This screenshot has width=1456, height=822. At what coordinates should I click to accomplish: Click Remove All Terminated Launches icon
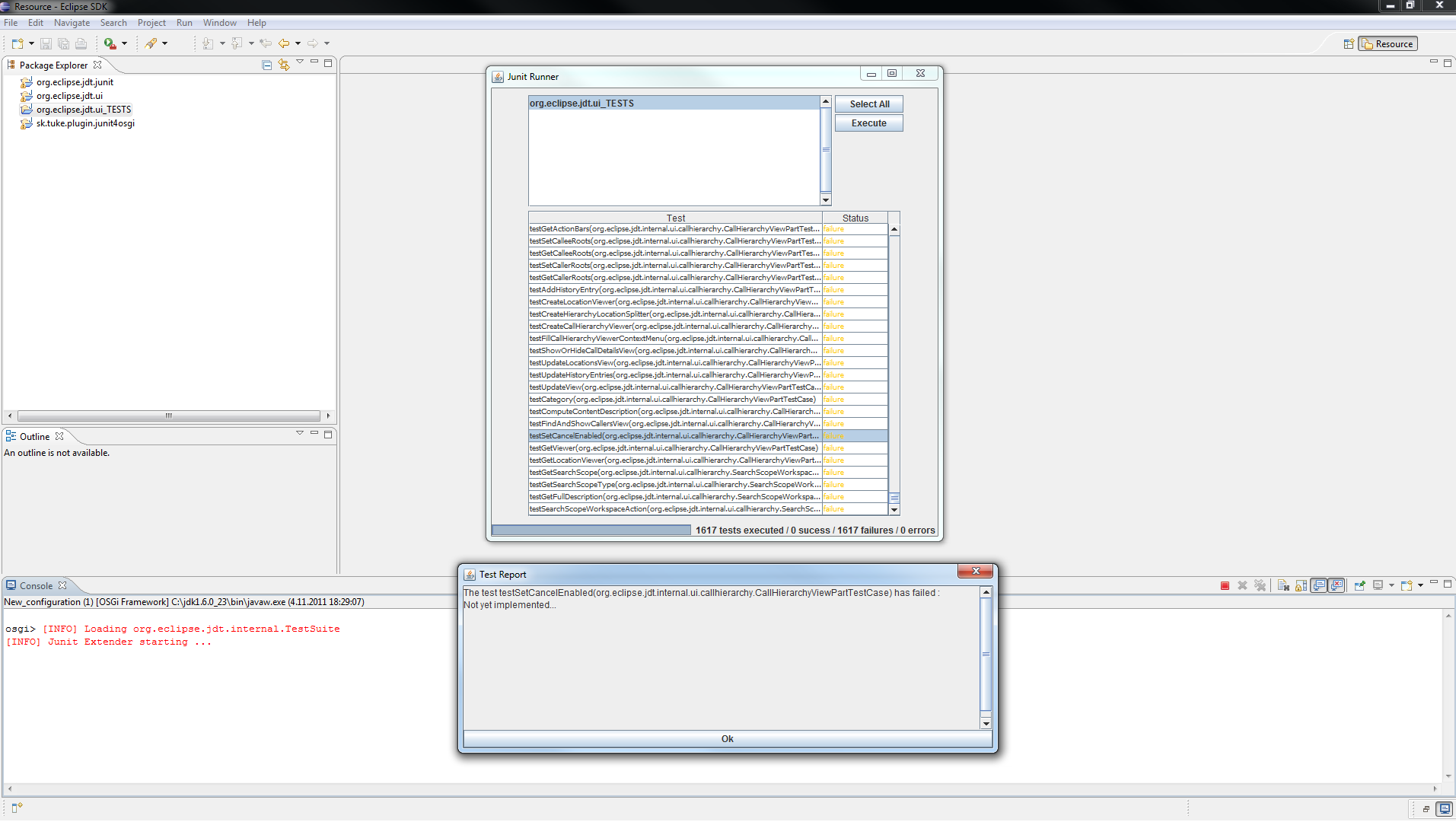pos(1260,585)
